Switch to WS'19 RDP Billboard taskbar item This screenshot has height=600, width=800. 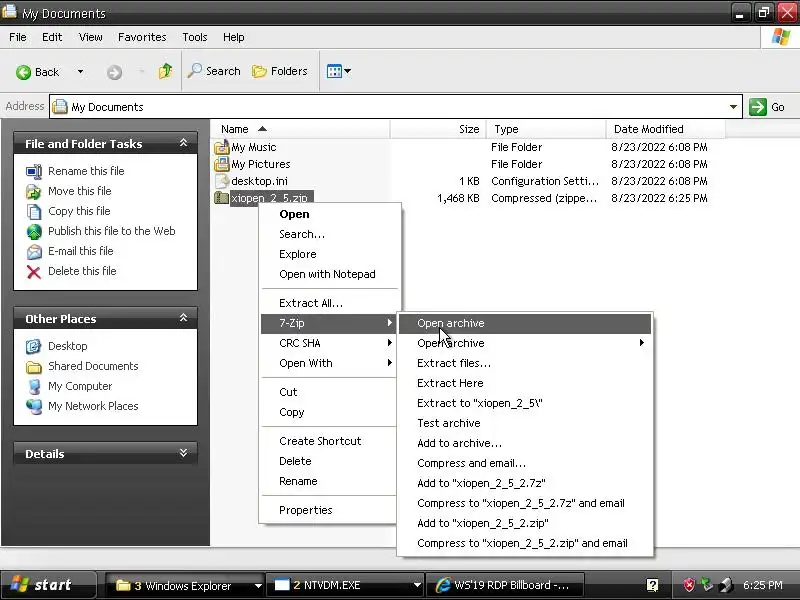point(506,585)
